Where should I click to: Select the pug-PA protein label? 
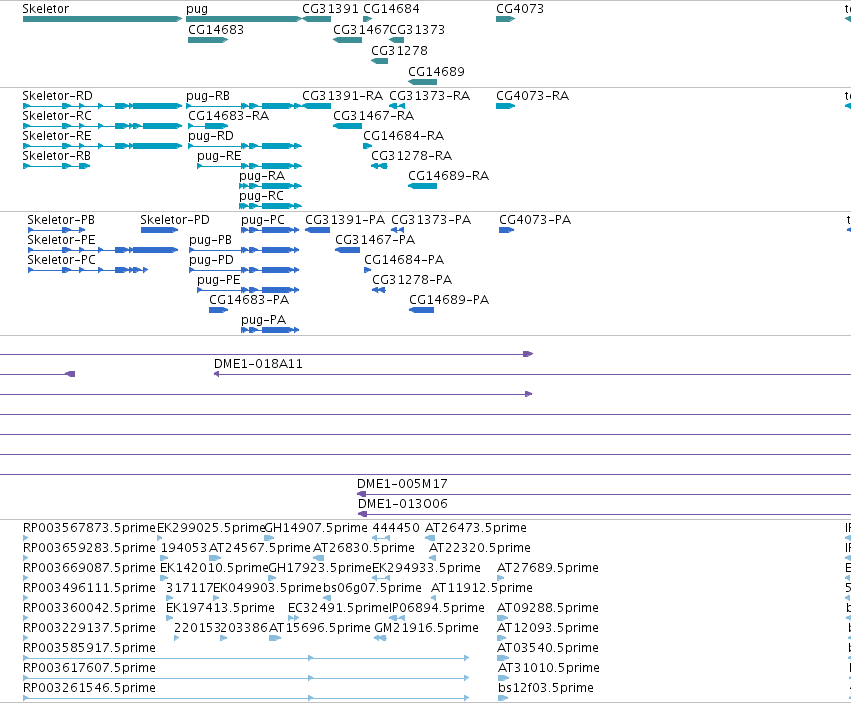[x=263, y=320]
